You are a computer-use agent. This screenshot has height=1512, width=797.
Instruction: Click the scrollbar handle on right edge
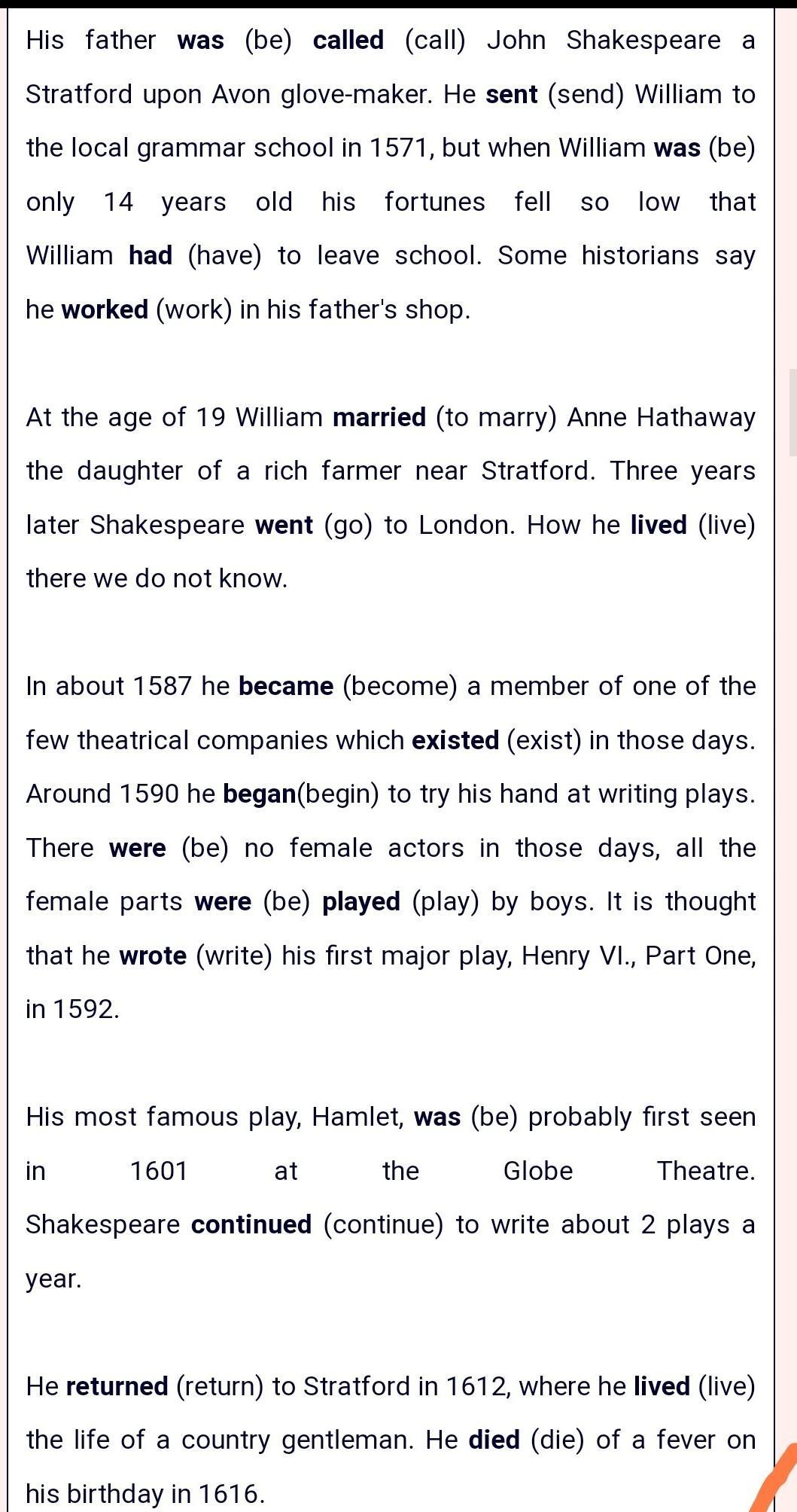792,413
